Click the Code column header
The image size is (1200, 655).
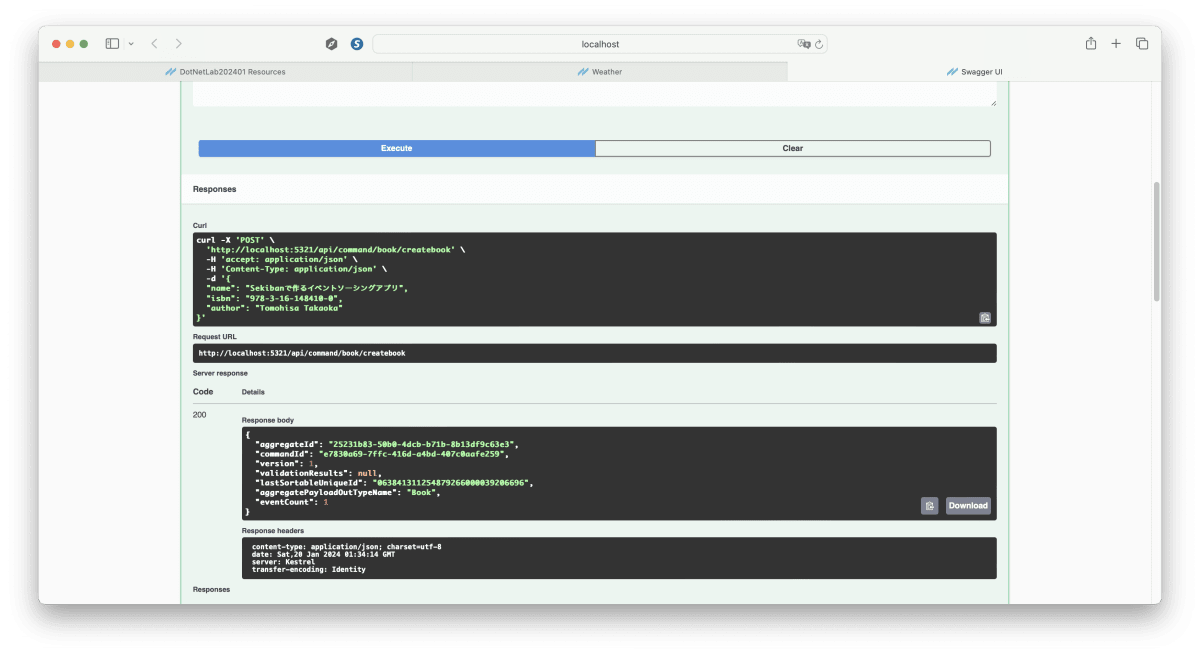203,391
